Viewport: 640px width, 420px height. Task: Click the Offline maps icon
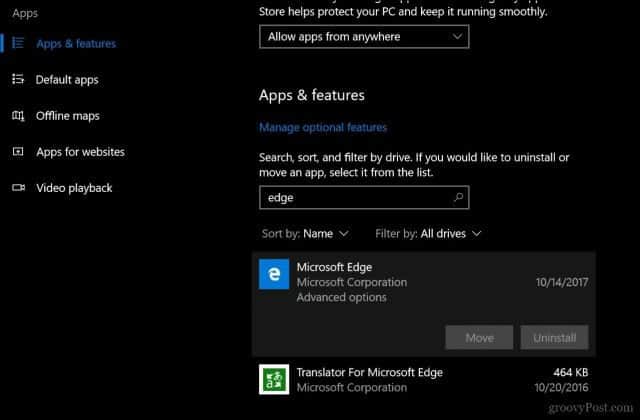click(18, 116)
